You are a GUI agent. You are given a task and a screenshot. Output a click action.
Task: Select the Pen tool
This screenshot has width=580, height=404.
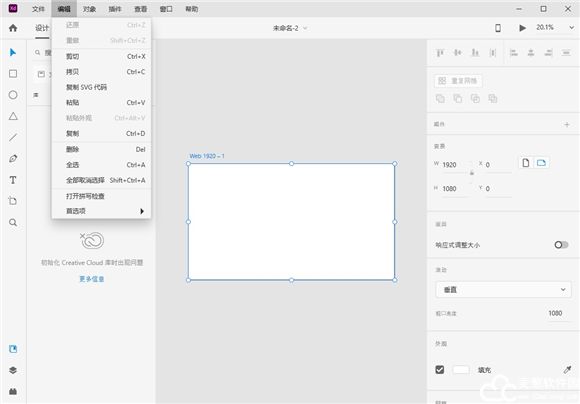(13, 159)
